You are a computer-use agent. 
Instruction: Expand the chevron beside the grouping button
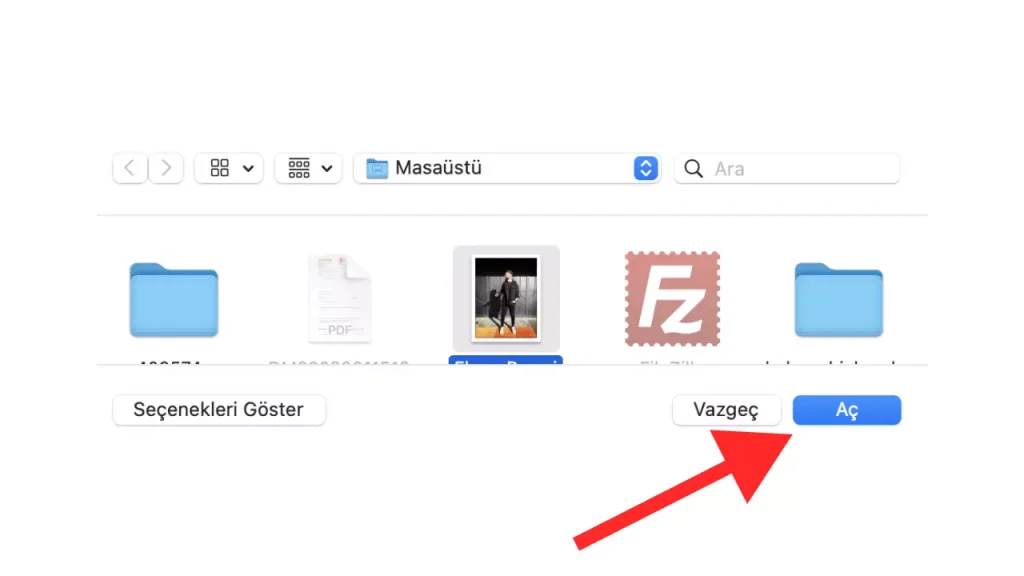tap(327, 168)
